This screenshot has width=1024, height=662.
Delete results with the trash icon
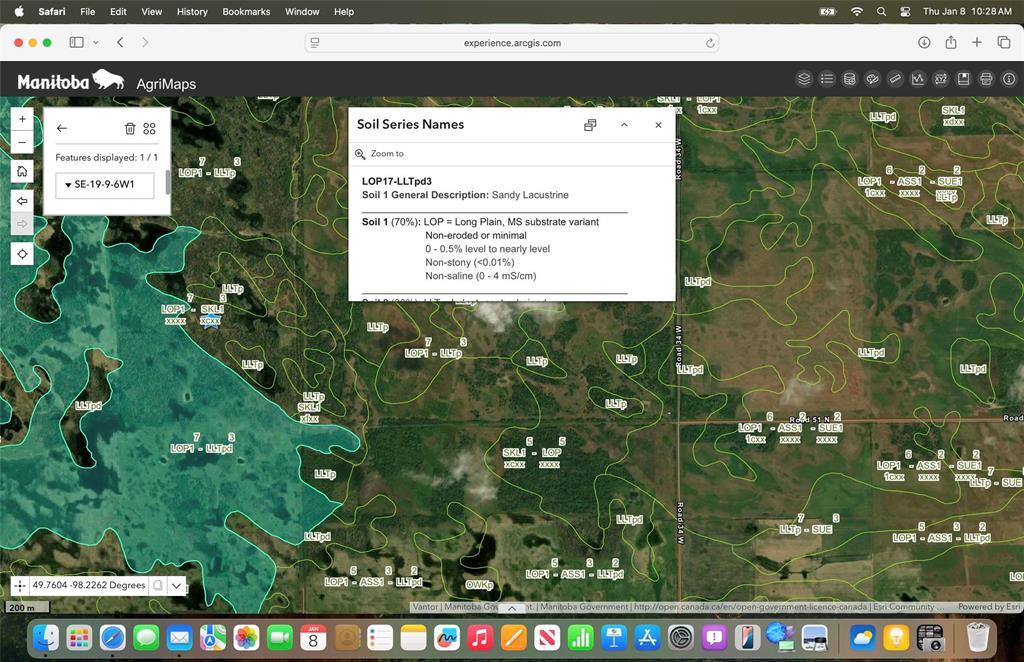129,128
